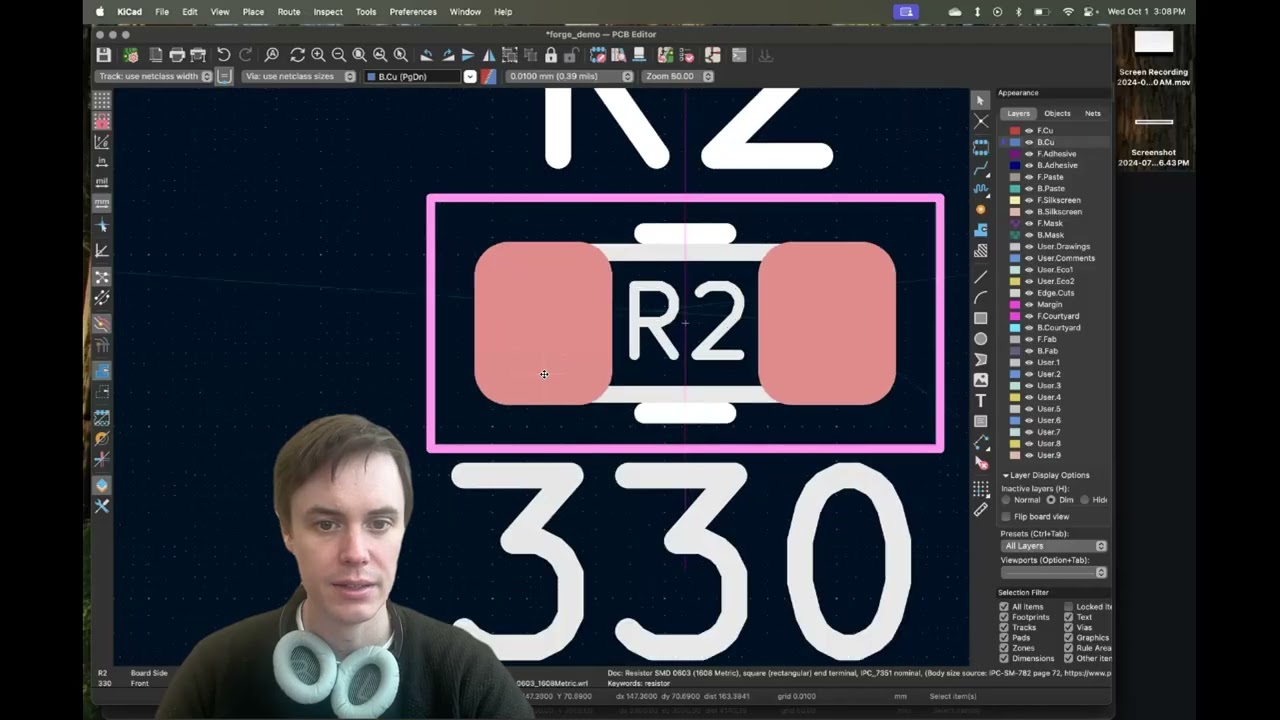Open the Viewports dropdown

(x=1054, y=572)
